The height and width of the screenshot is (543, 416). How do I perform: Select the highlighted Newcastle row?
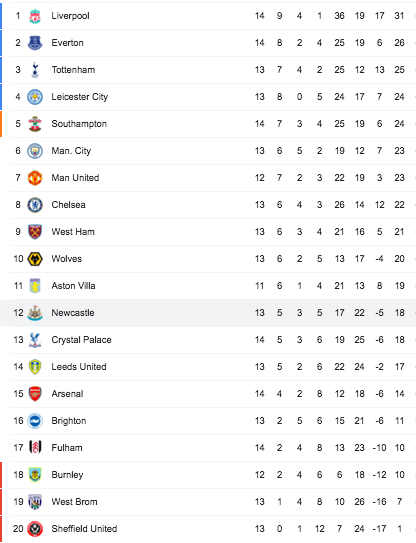208,313
